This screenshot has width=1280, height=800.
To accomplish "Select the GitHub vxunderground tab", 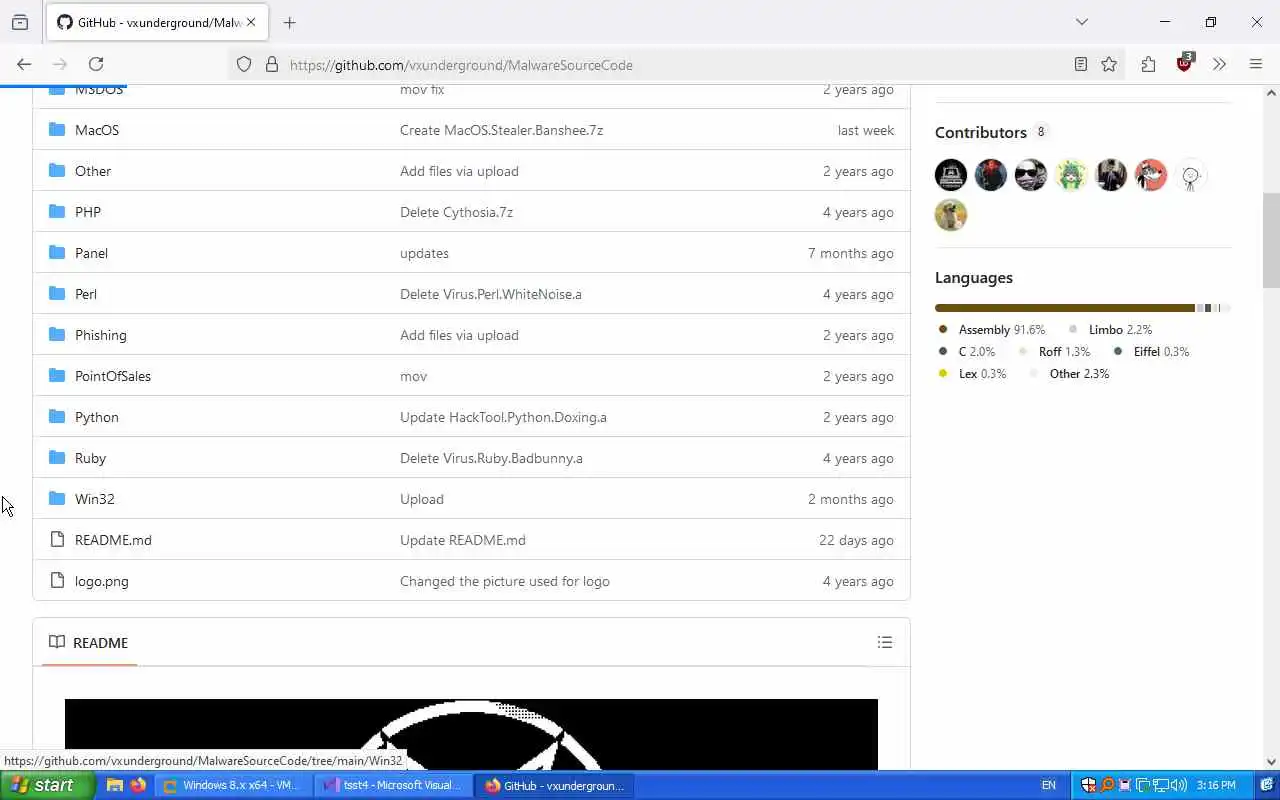I will [x=158, y=22].
